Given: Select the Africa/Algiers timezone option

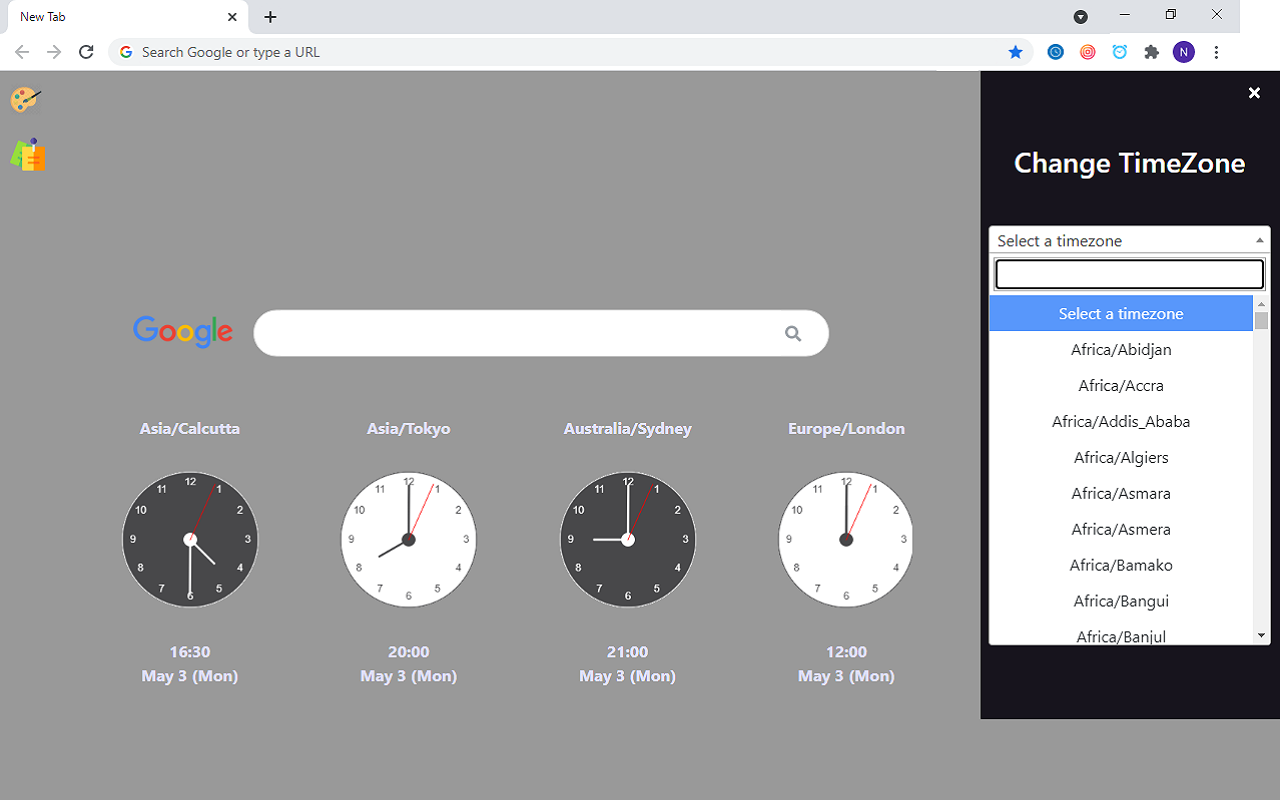Looking at the screenshot, I should [x=1120, y=457].
